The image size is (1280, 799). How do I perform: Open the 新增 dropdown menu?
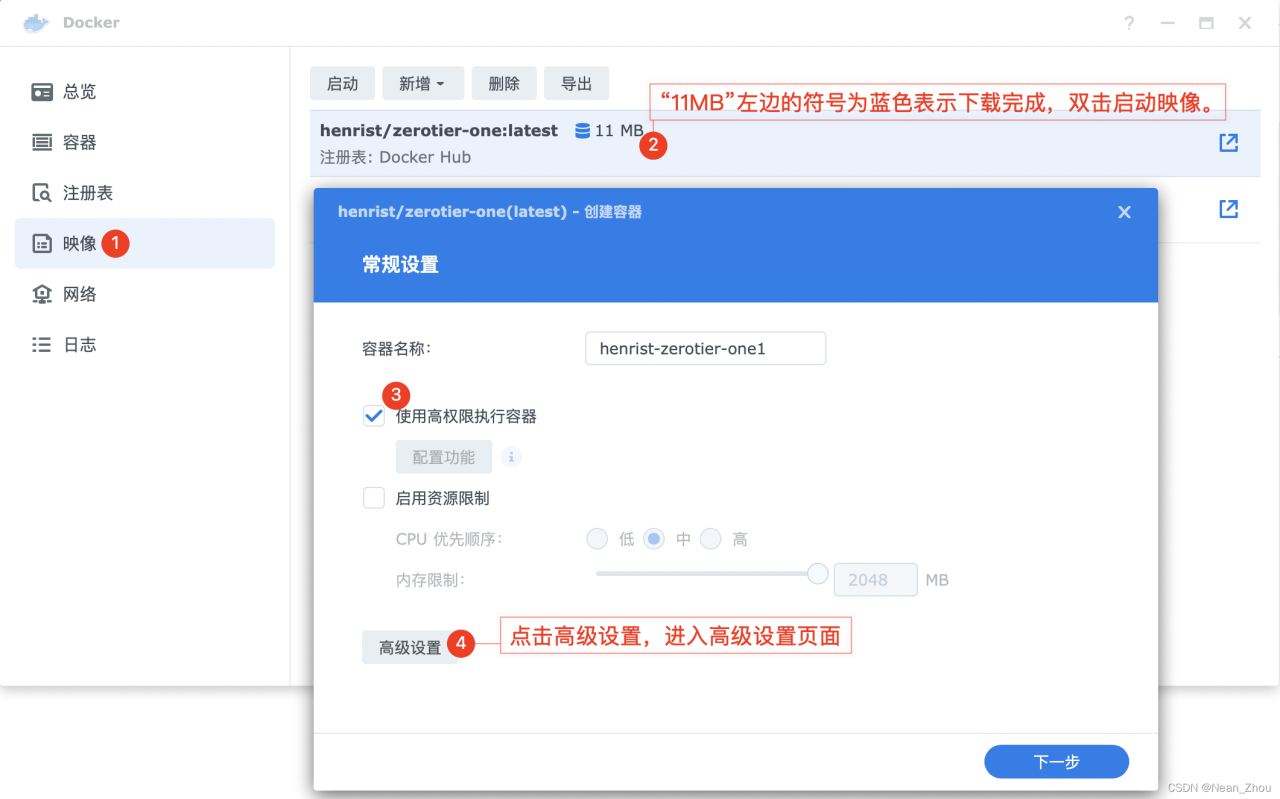pos(422,83)
